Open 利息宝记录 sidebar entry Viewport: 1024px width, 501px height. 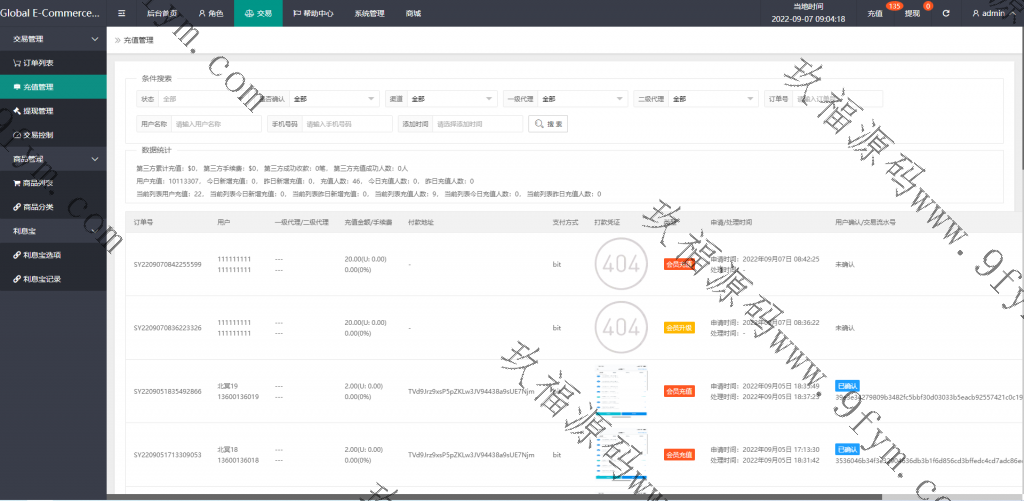(x=42, y=279)
